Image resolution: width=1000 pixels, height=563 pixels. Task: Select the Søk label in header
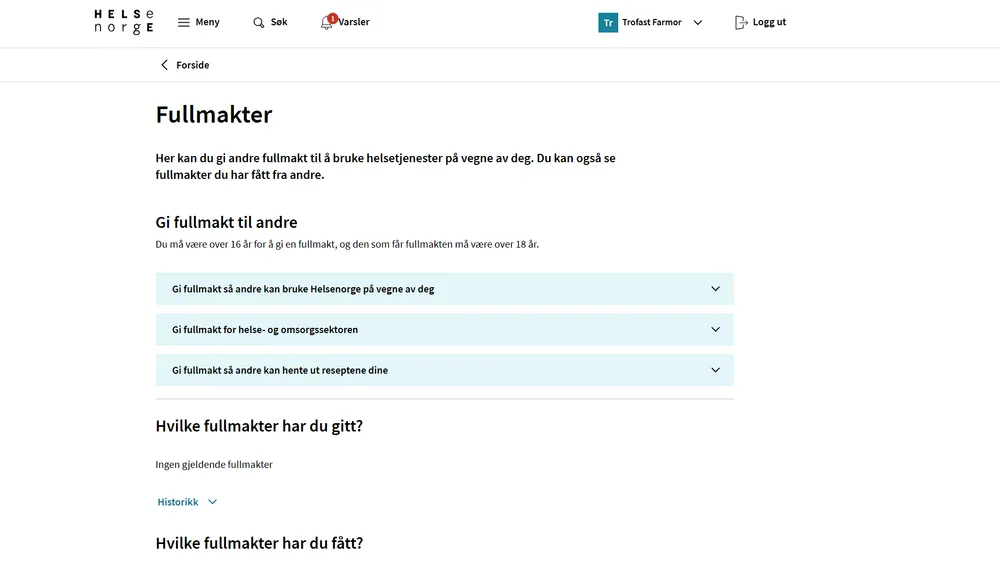pyautogui.click(x=279, y=22)
